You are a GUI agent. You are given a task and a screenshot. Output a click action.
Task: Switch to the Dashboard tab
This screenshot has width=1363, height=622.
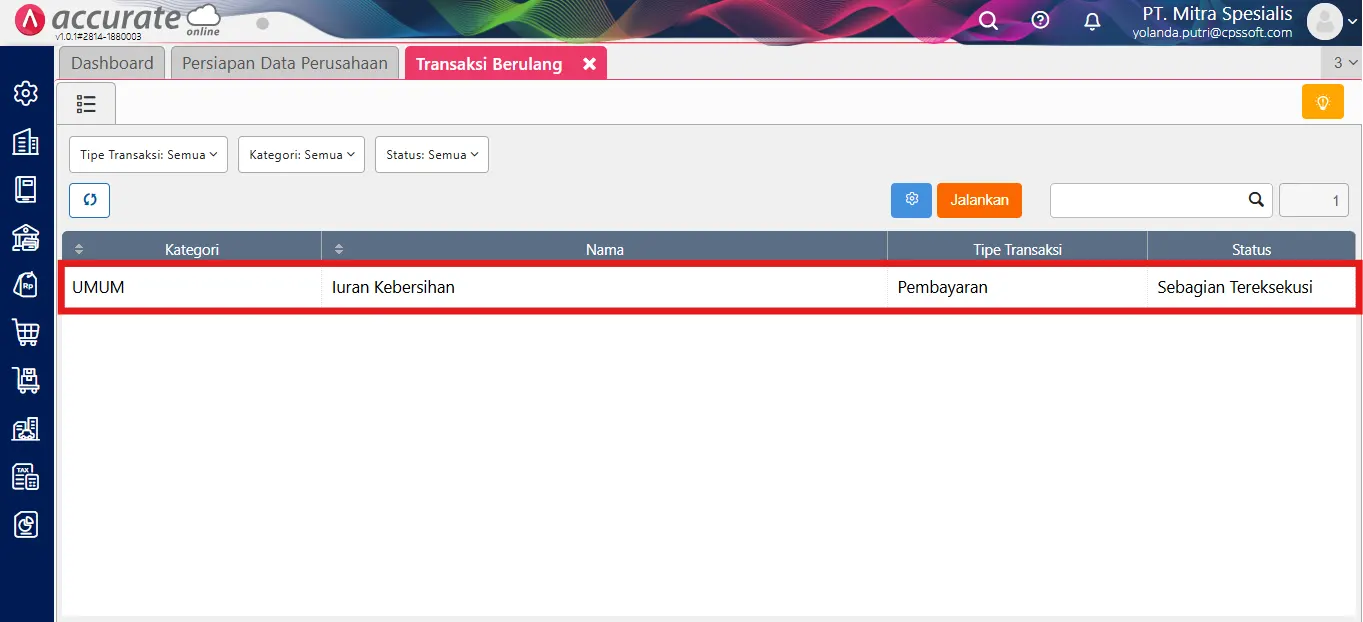112,63
